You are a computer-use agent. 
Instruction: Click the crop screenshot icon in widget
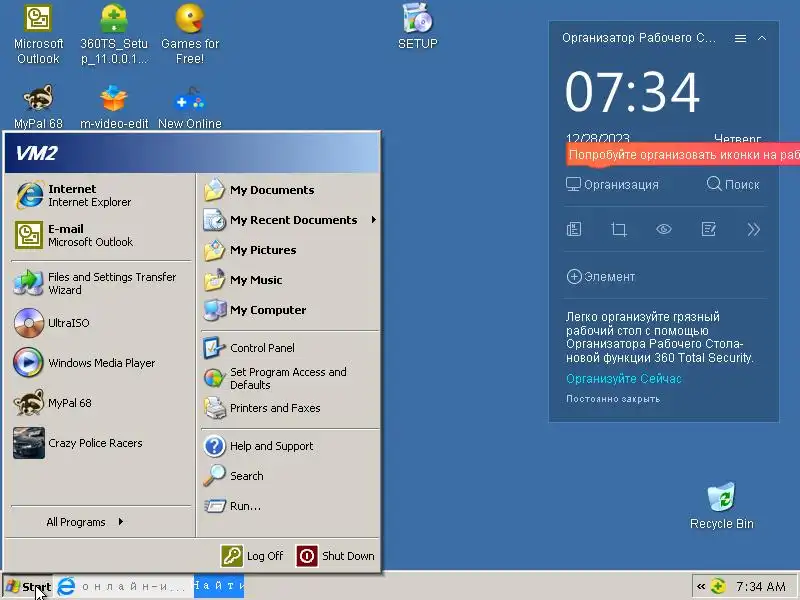pyautogui.click(x=619, y=229)
